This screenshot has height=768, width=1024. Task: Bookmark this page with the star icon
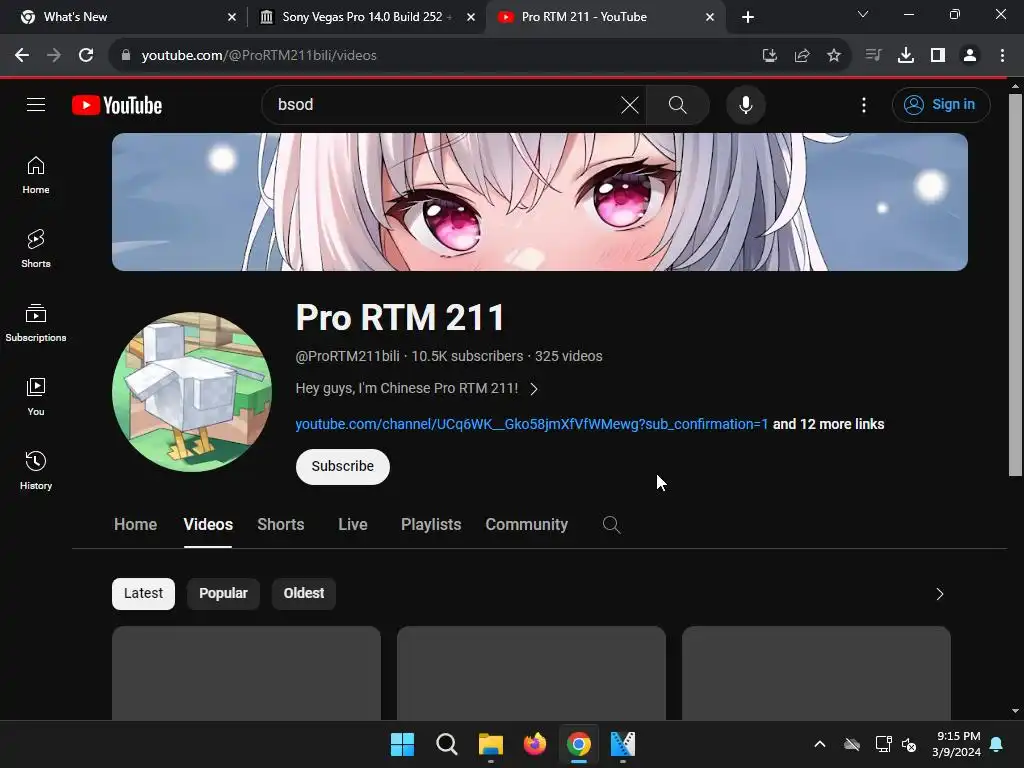coord(833,56)
